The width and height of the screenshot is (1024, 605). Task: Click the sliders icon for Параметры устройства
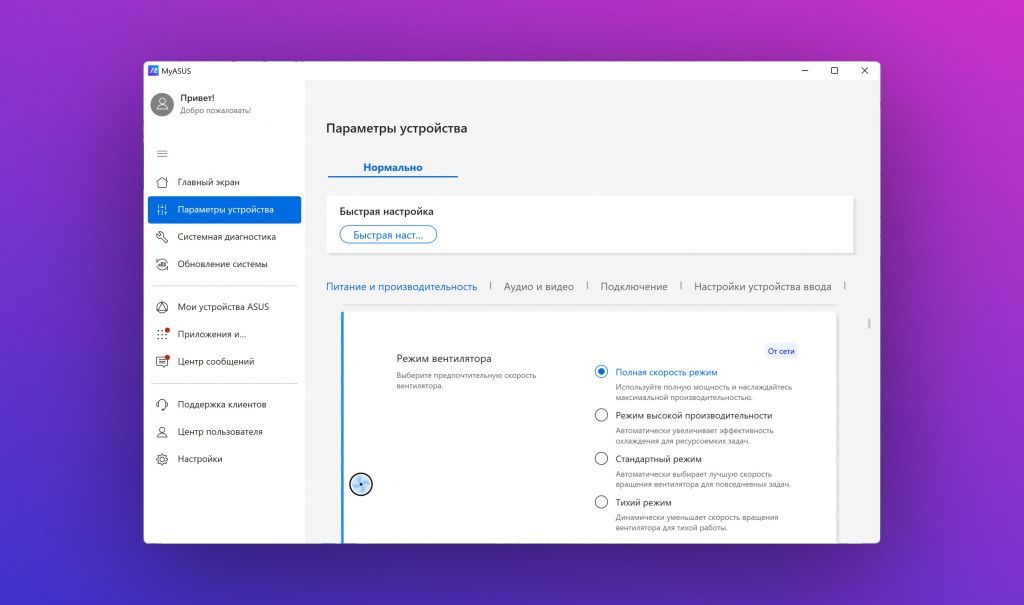[x=162, y=210]
